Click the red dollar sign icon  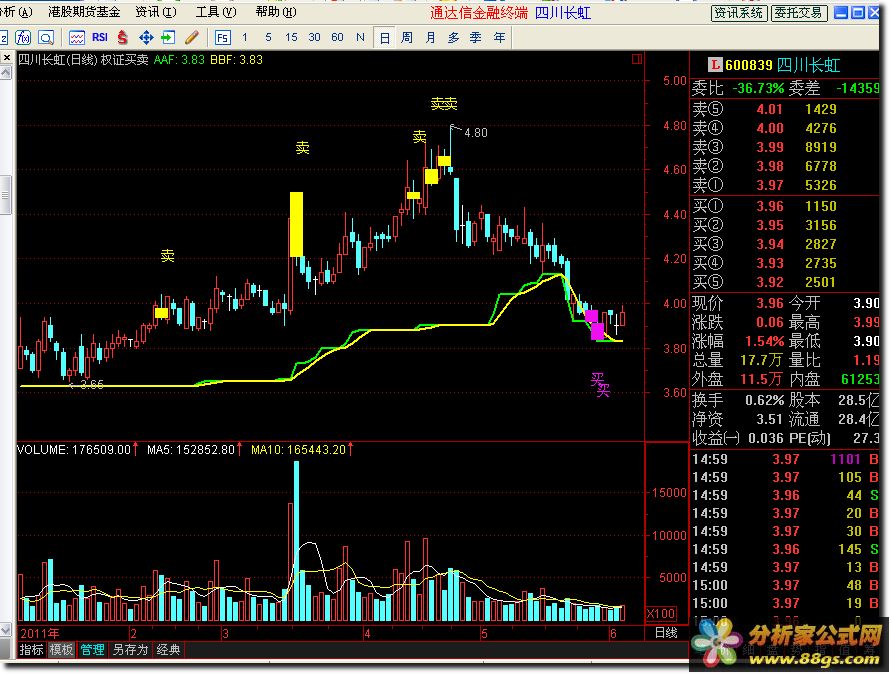(x=123, y=38)
